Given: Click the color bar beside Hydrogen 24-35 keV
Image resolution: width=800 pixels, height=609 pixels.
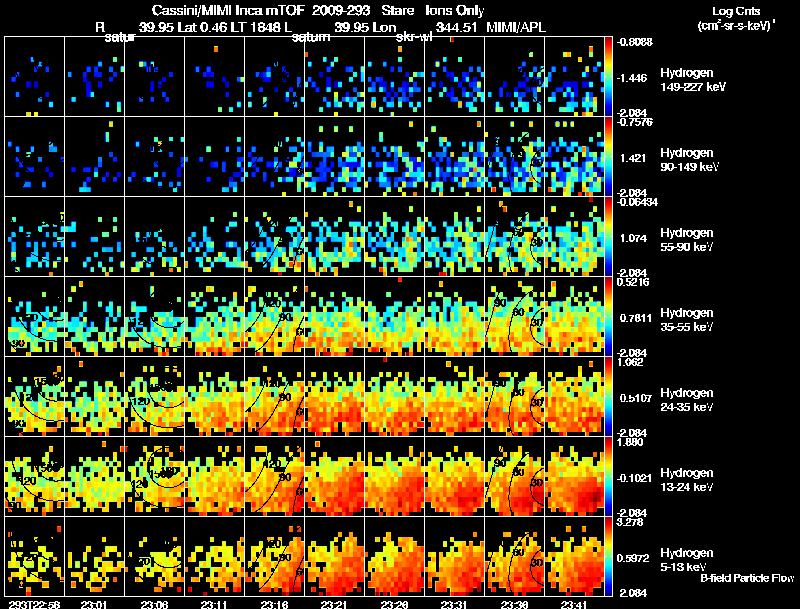Looking at the screenshot, I should (x=608, y=397).
